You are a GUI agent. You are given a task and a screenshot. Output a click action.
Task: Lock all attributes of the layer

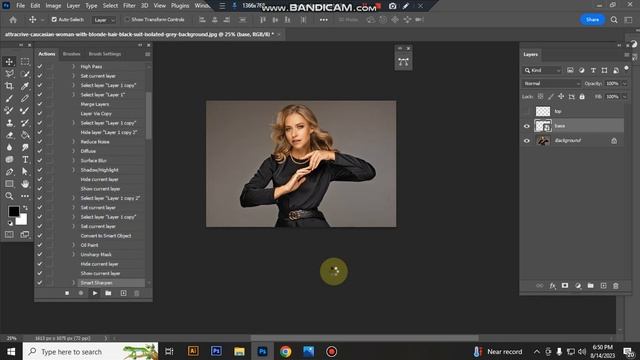[x=582, y=97]
